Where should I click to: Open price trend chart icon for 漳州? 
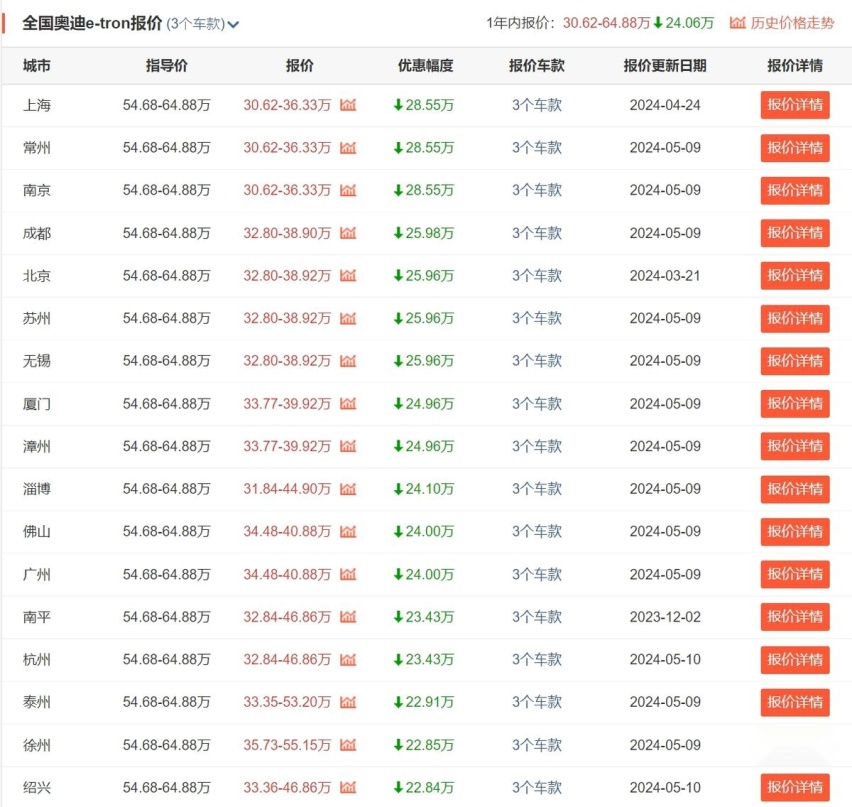pyautogui.click(x=348, y=446)
